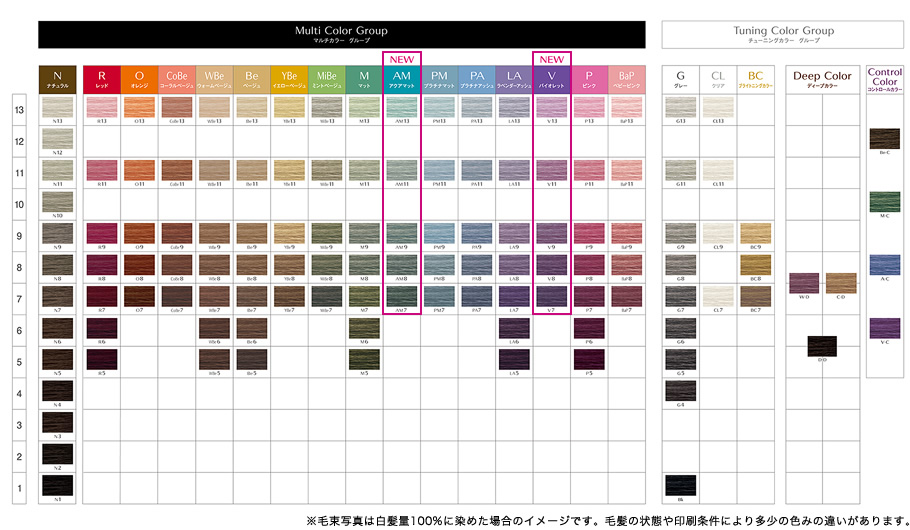Select the AM Aqua Matte column header

pos(401,79)
